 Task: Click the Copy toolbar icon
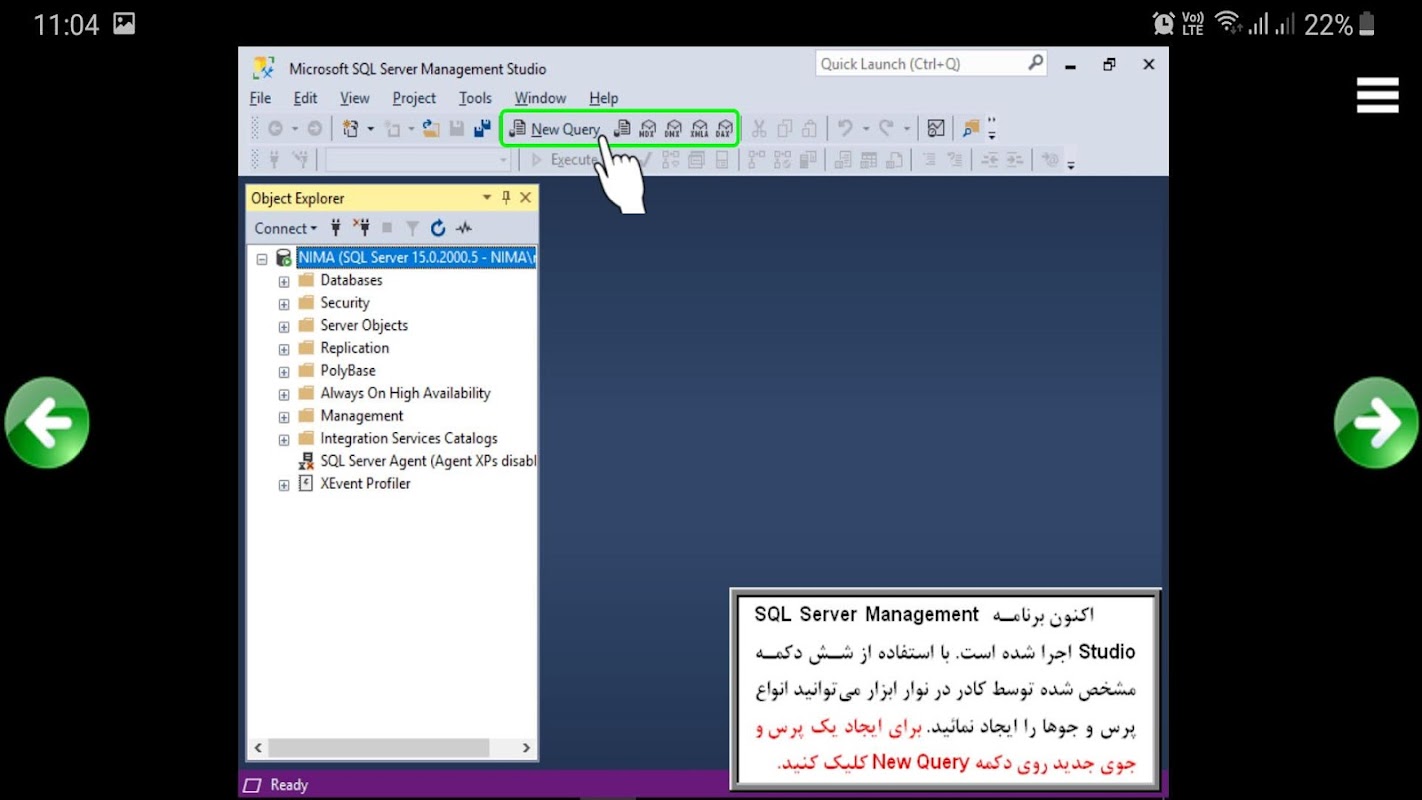tap(785, 129)
